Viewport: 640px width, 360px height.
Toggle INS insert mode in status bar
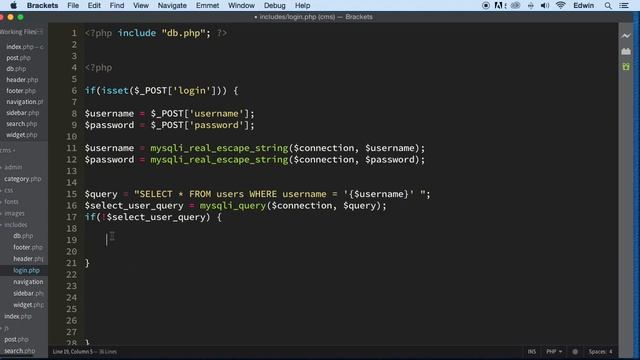point(531,351)
